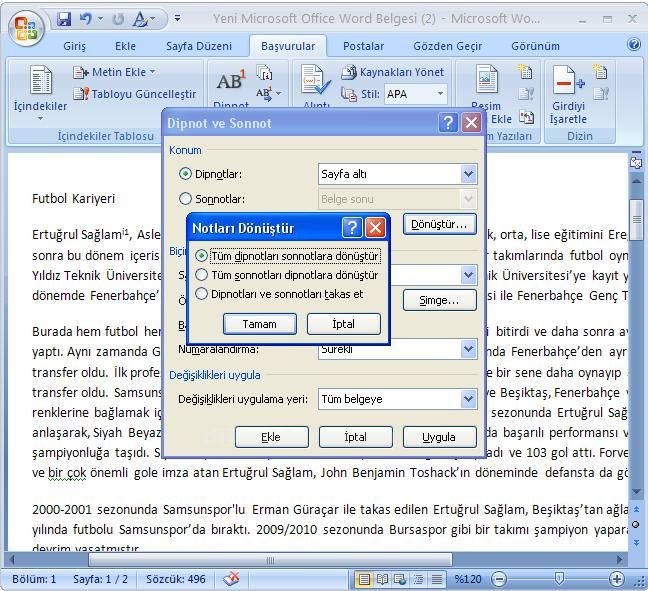Insert index icon in Dizin group
Image resolution: width=648 pixels, height=591 pixels.
click(x=600, y=72)
